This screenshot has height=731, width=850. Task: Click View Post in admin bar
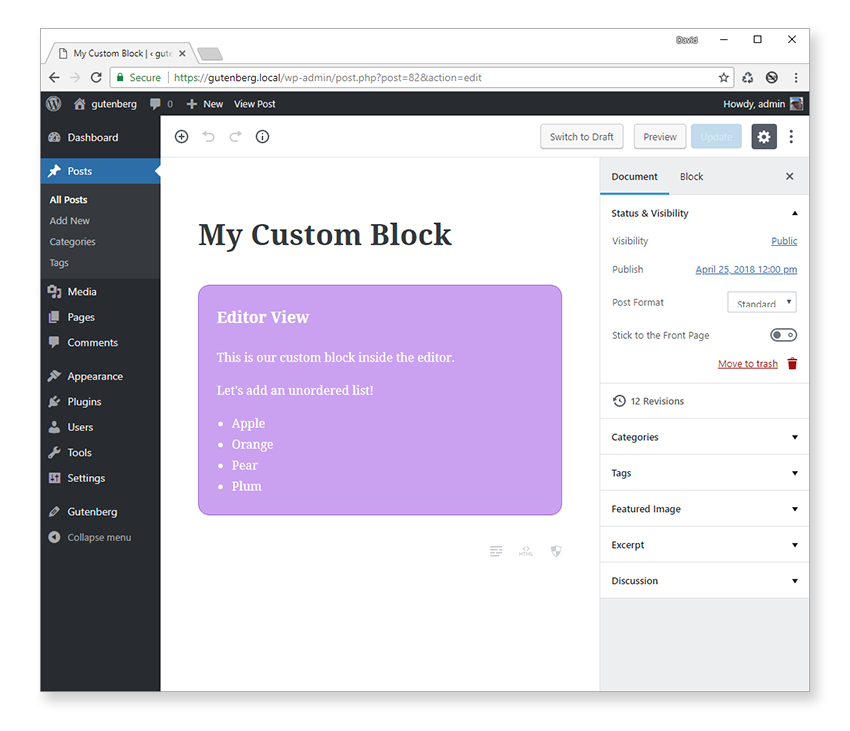tap(254, 104)
